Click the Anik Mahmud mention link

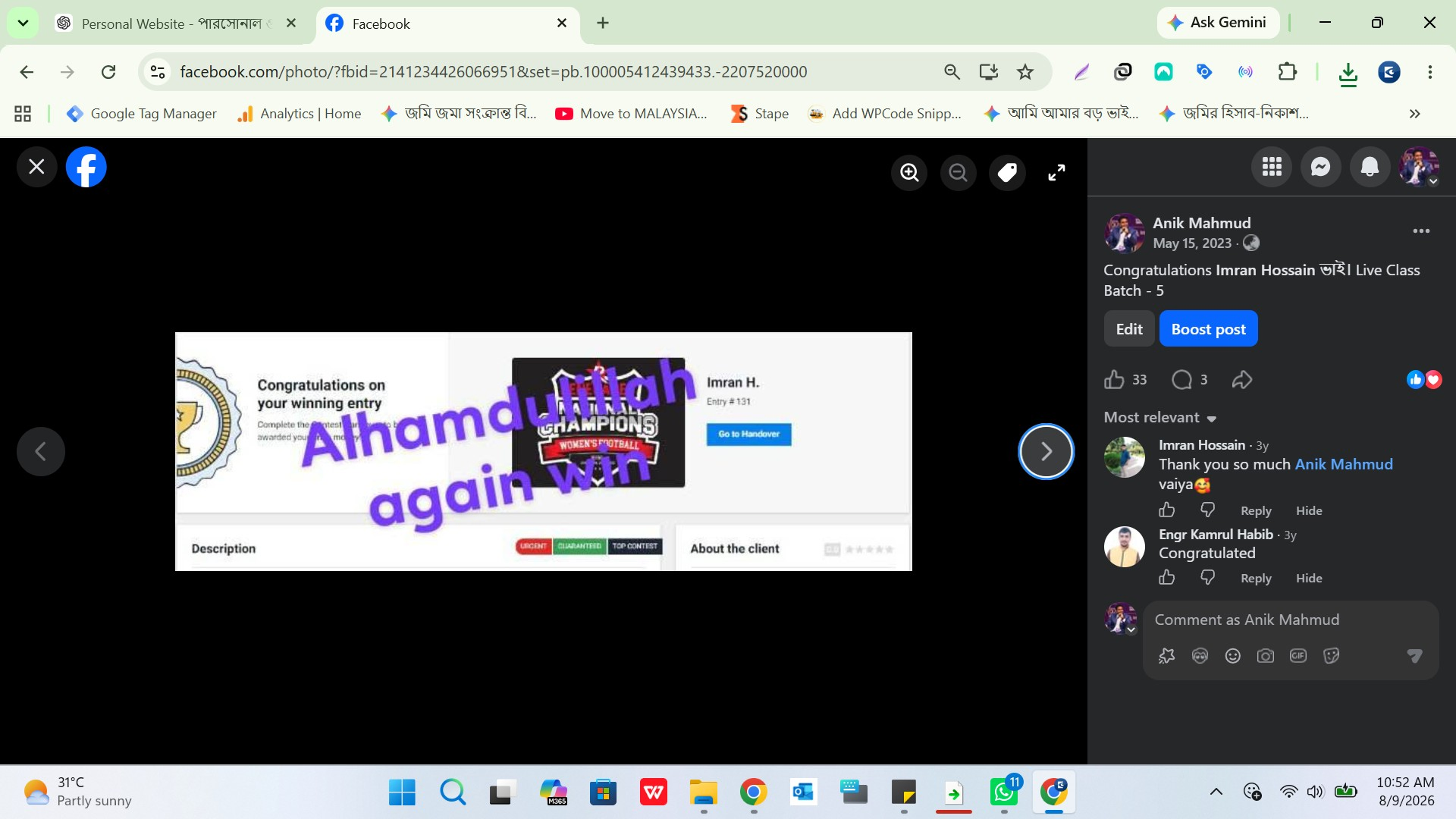tap(1344, 464)
